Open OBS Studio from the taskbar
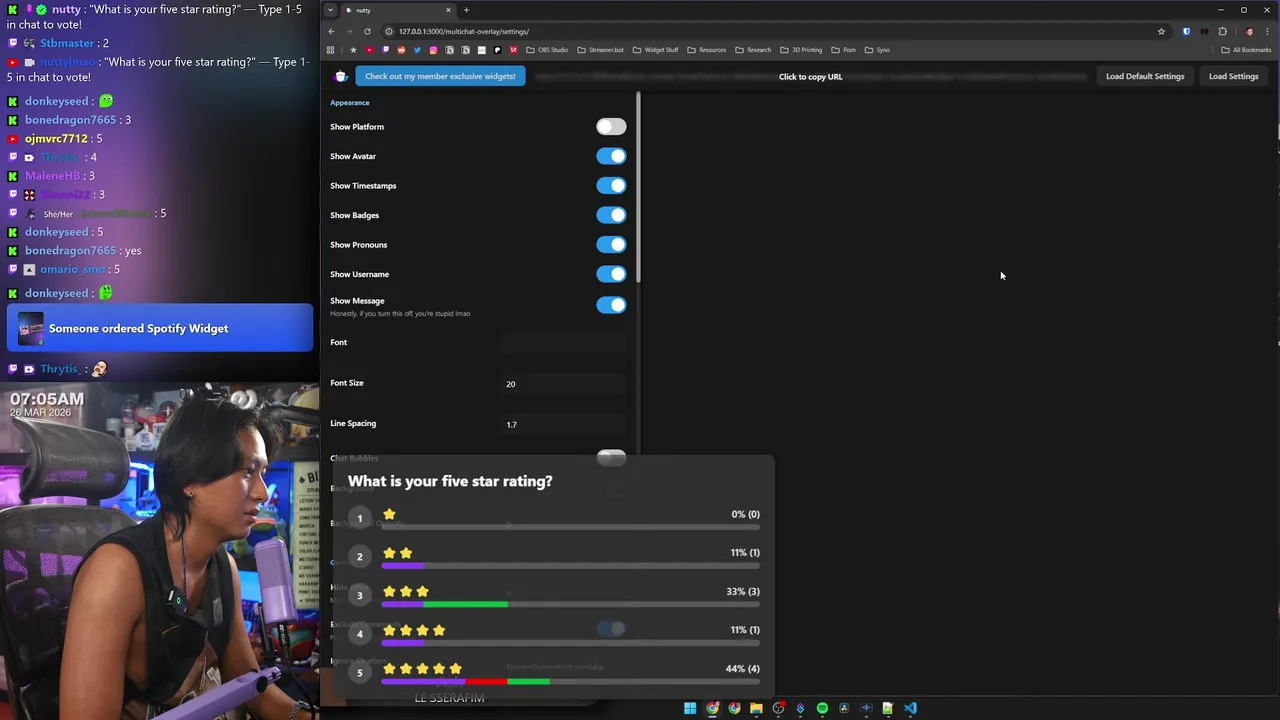Screen dimensions: 1280x720 click(x=778, y=708)
